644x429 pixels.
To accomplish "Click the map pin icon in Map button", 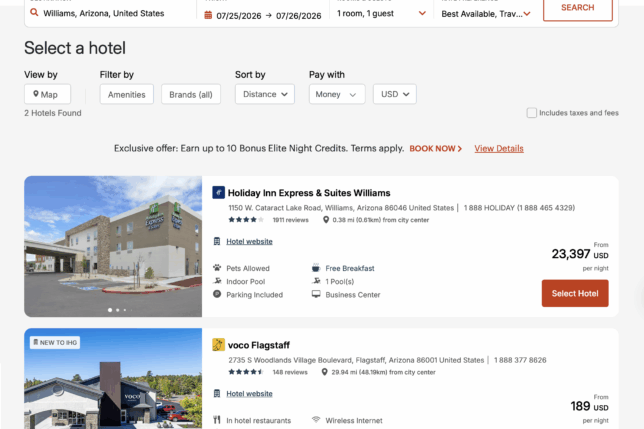I will [36, 94].
